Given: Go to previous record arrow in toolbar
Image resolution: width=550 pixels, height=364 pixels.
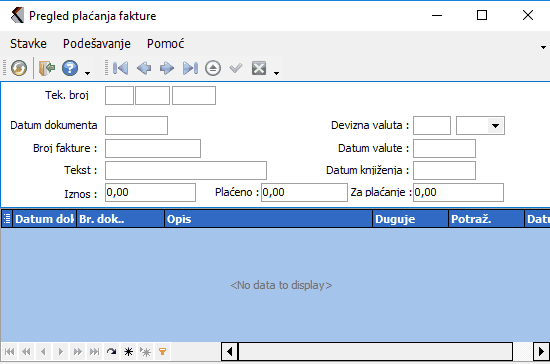Looking at the screenshot, I should coord(144,68).
